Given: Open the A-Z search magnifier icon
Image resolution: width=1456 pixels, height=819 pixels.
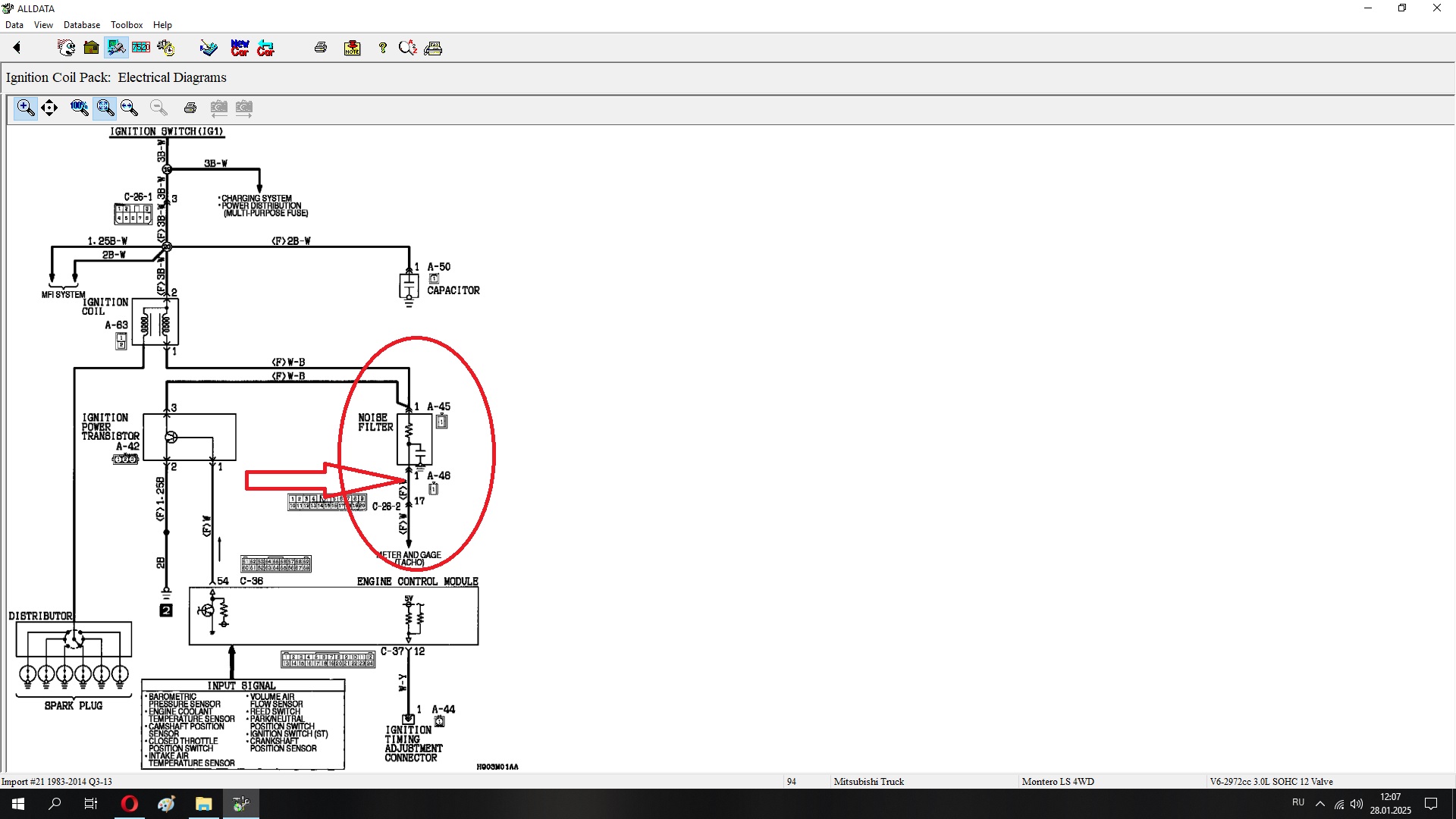Looking at the screenshot, I should 408,48.
